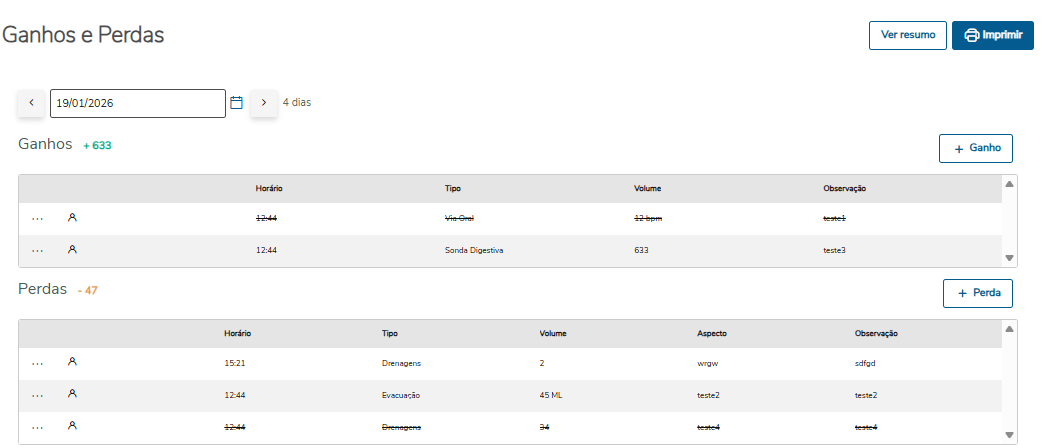Click the user icon on the Evacuação row
Image resolution: width=1046 pixels, height=448 pixels.
pyautogui.click(x=72, y=394)
